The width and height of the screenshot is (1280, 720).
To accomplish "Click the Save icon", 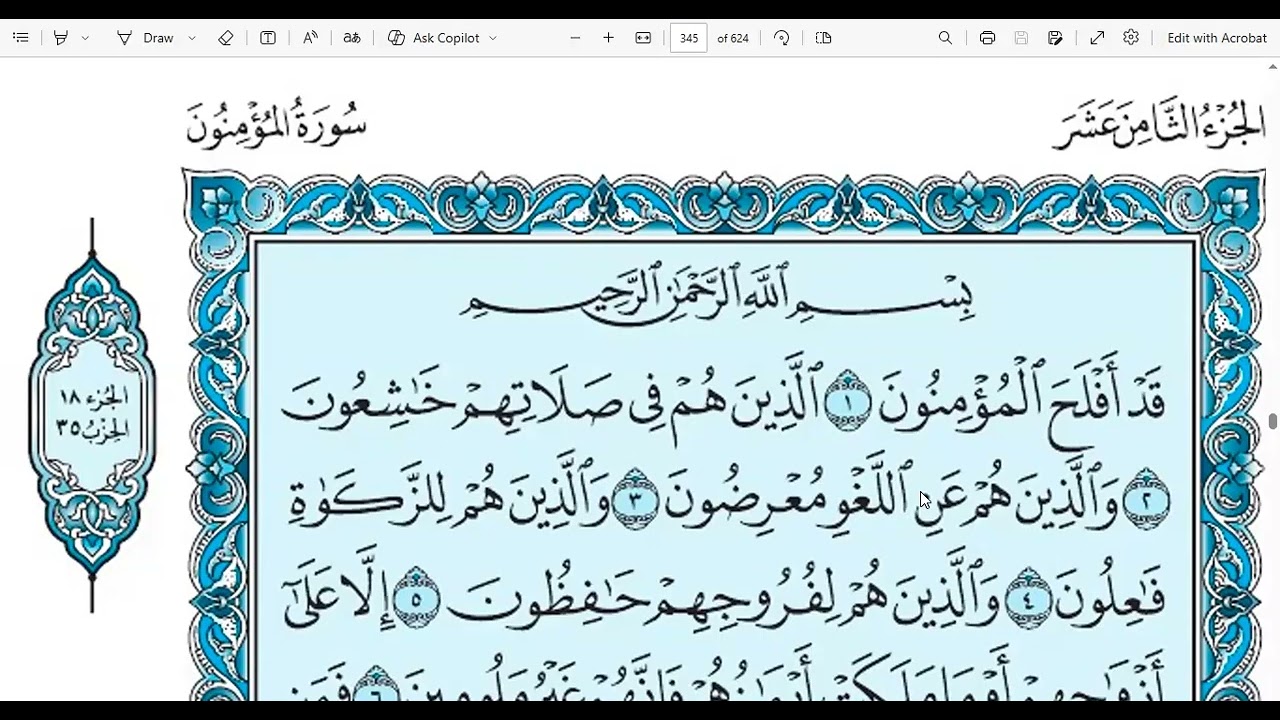I will click(x=1021, y=38).
